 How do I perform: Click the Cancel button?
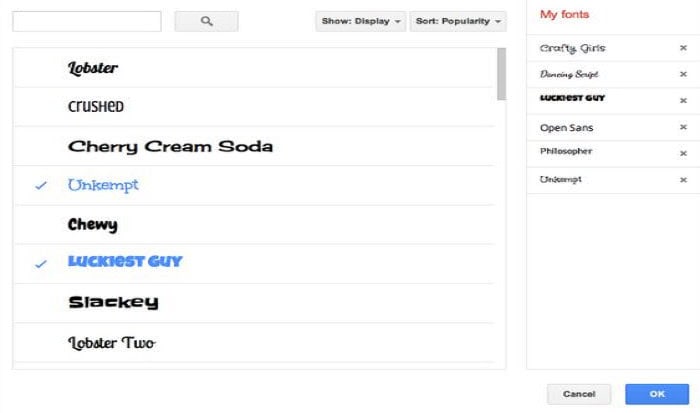[x=579, y=394]
